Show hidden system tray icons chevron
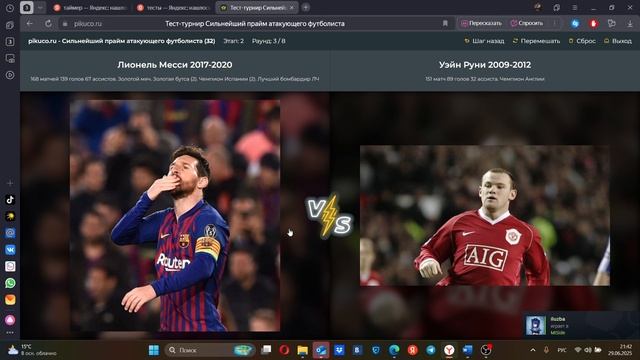This screenshot has height=360, width=640. (x=533, y=350)
